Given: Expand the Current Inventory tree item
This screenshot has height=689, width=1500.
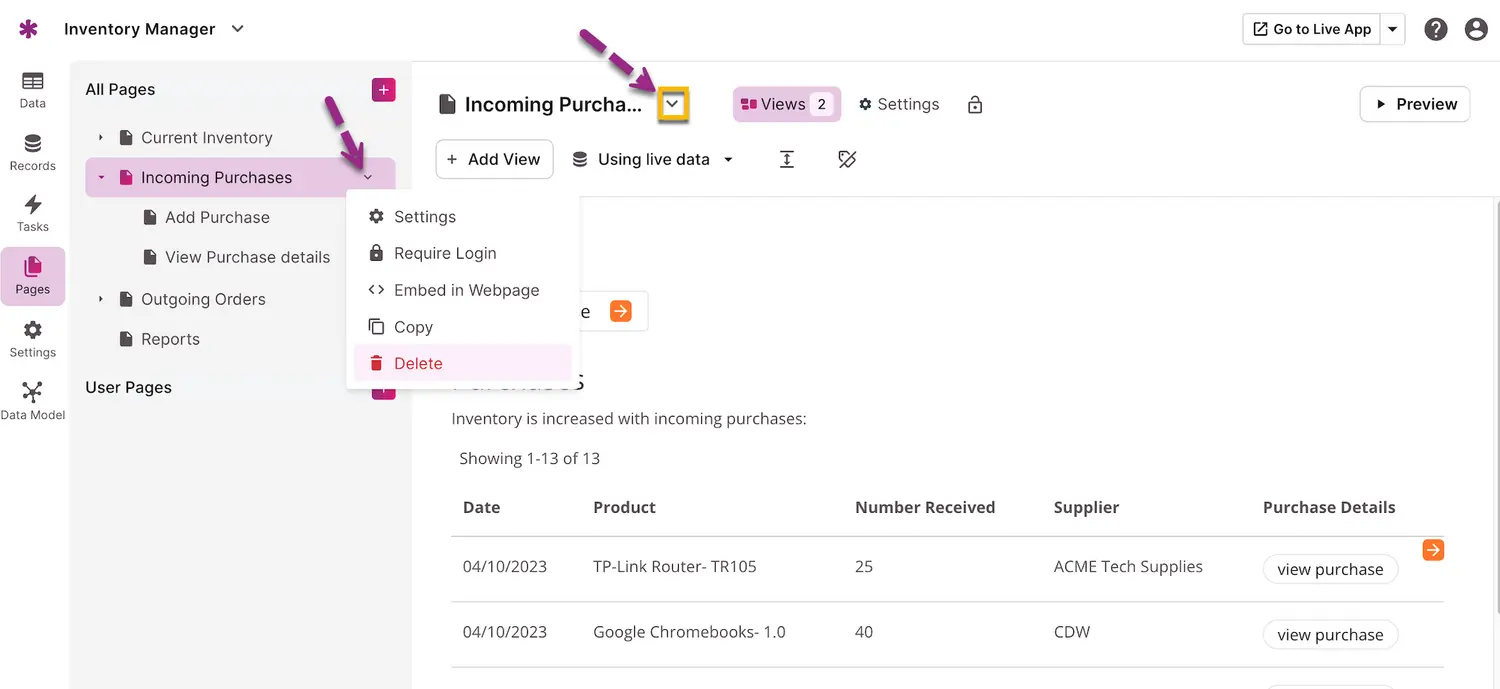Looking at the screenshot, I should point(101,137).
